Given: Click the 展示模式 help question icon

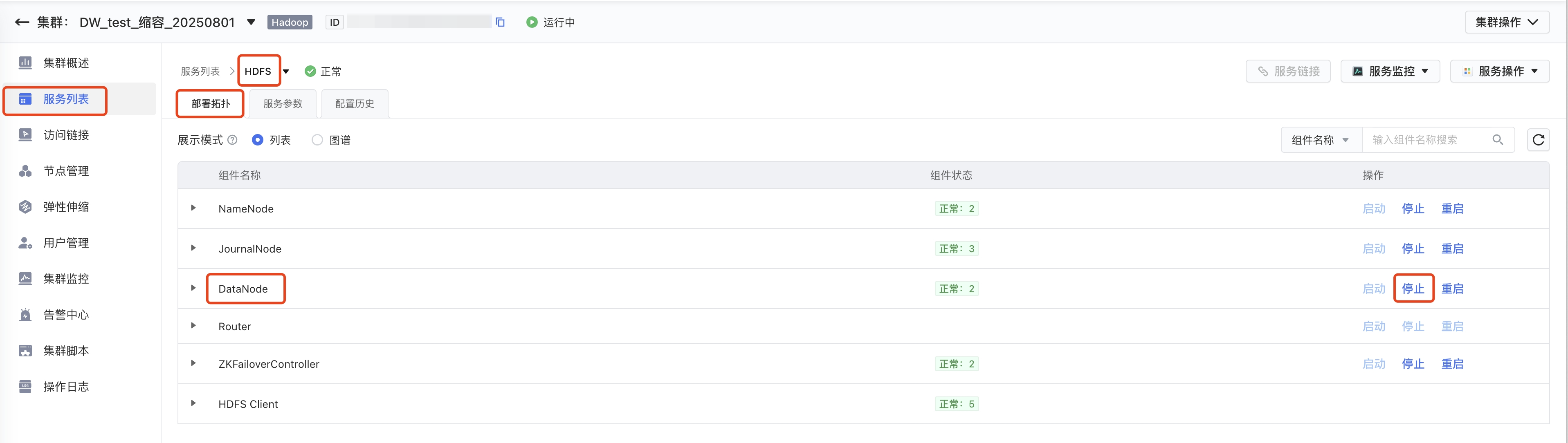Looking at the screenshot, I should point(233,140).
